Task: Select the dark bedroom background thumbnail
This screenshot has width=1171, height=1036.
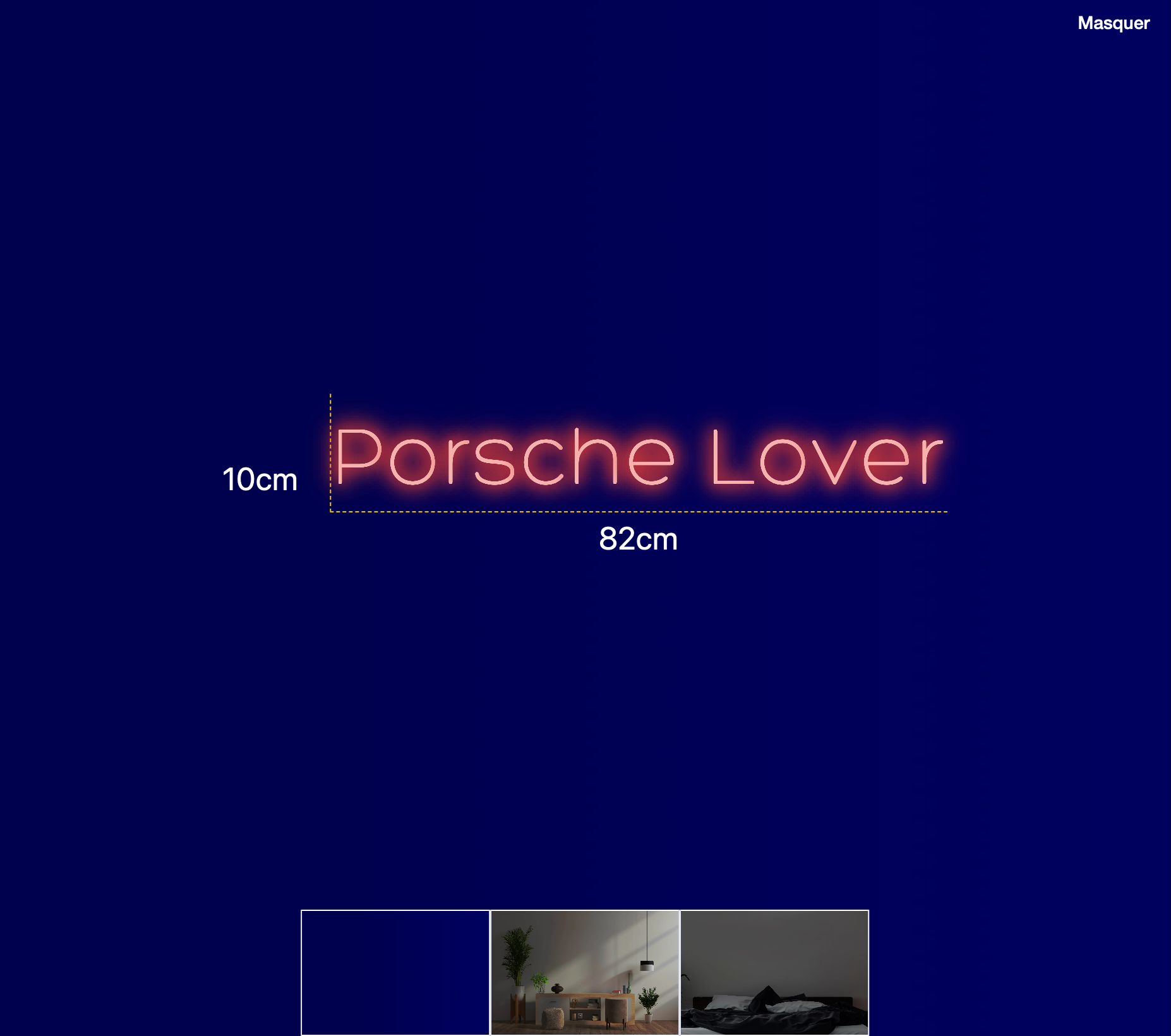Action: pyautogui.click(x=774, y=973)
